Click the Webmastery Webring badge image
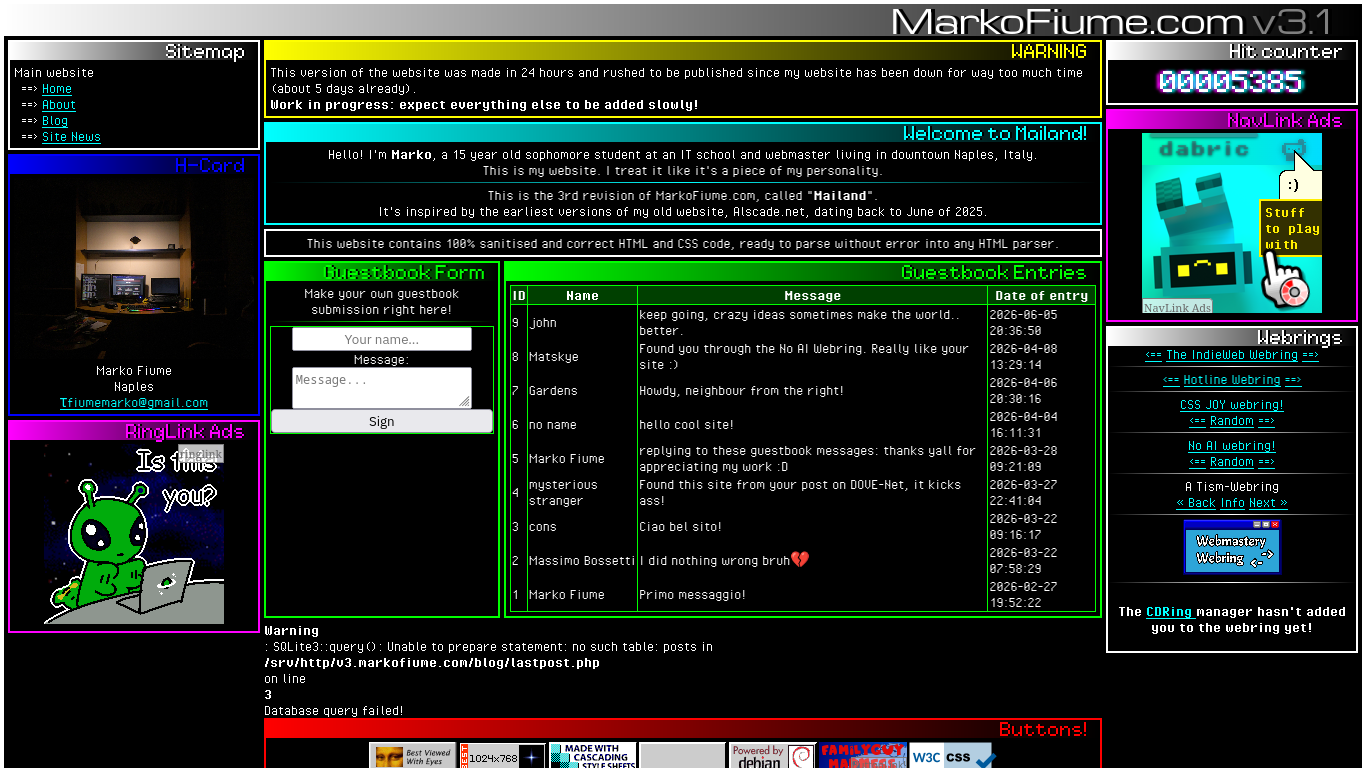 (1232, 547)
